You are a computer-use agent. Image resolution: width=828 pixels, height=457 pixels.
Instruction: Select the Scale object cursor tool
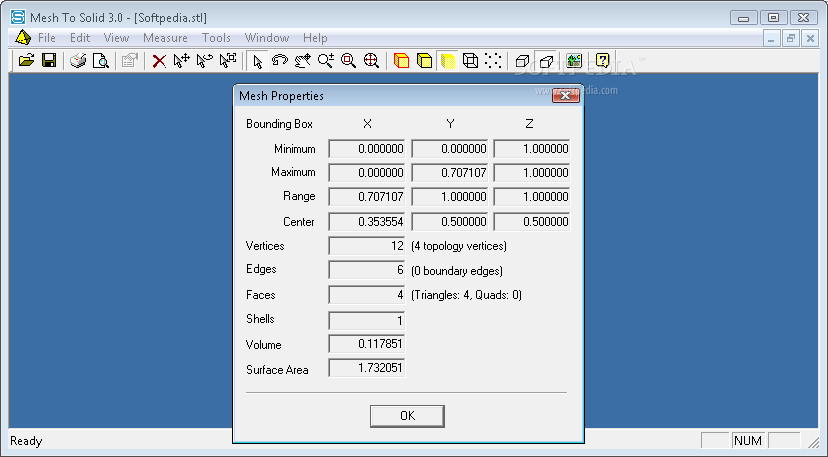tap(228, 61)
